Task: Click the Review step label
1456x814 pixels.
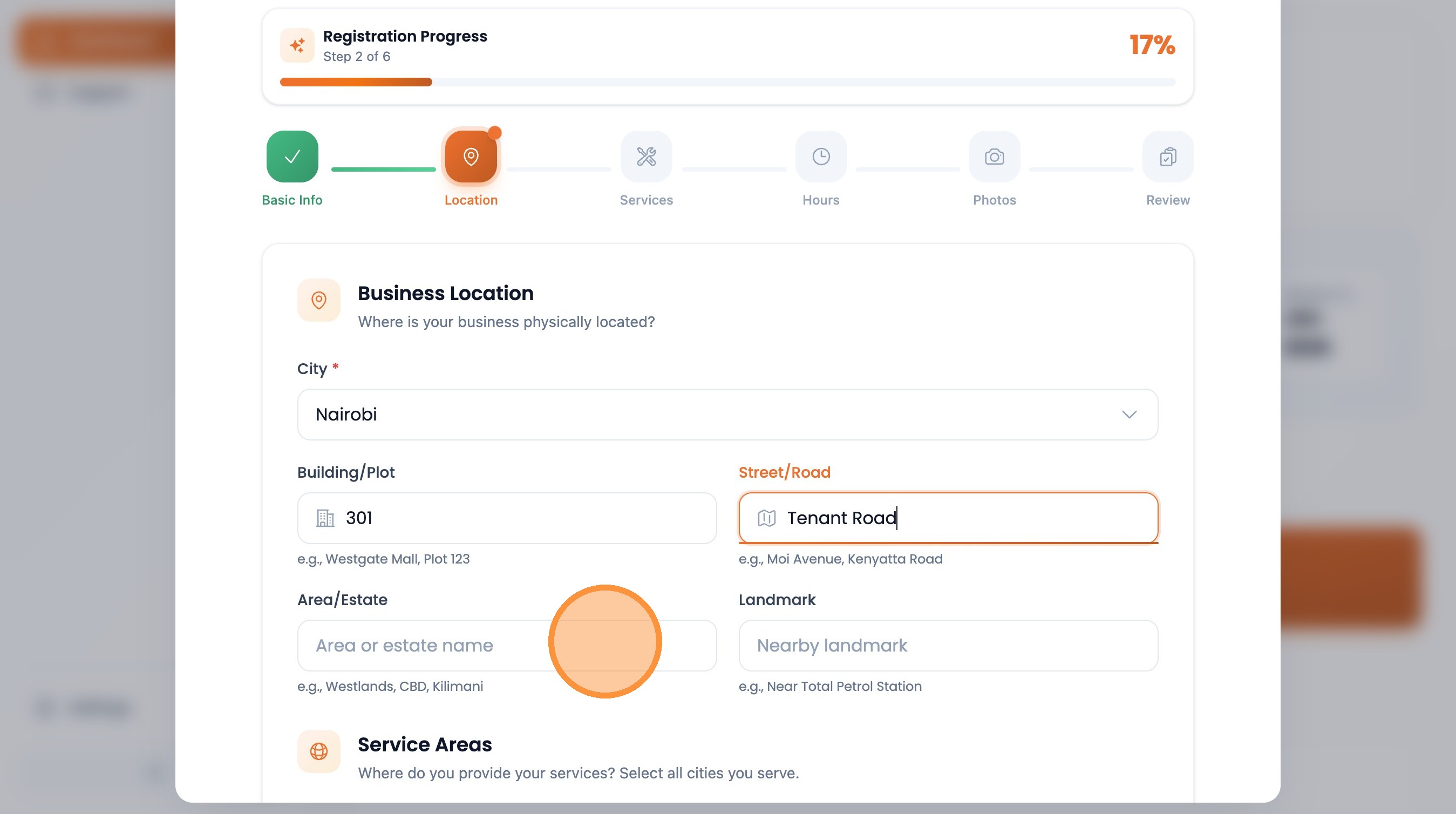Action: pos(1168,200)
